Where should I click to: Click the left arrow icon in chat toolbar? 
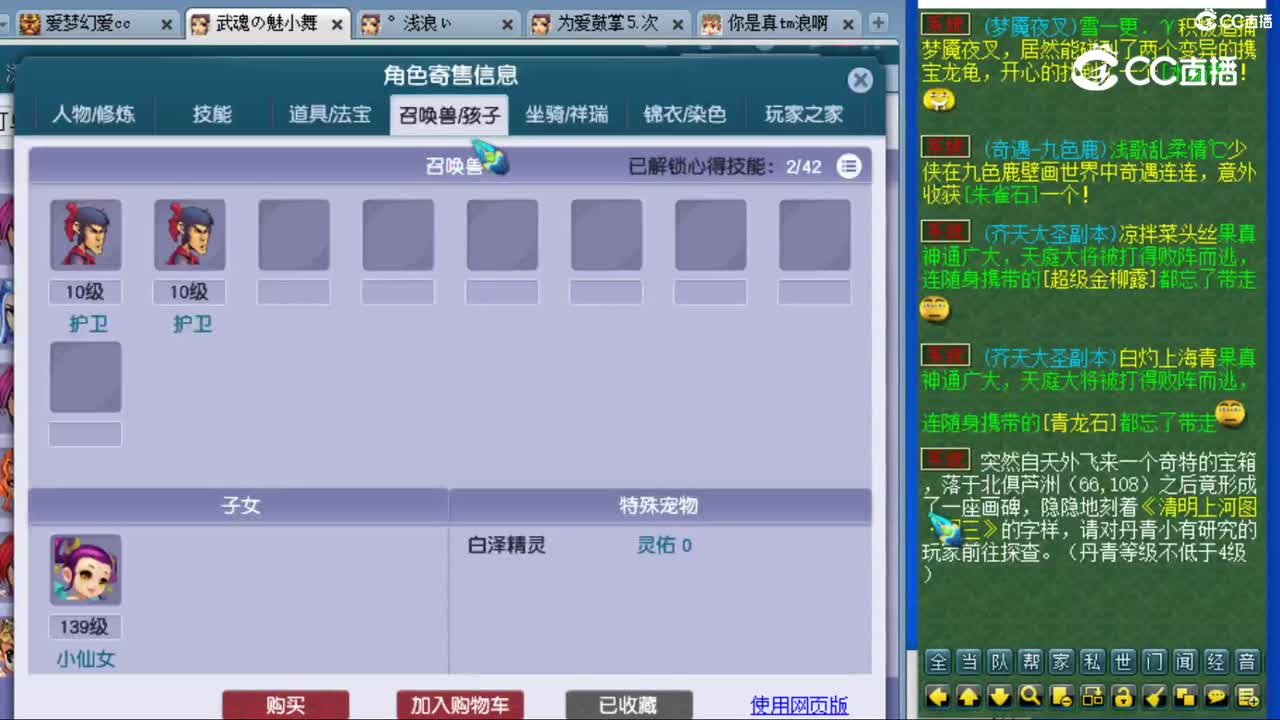[x=937, y=696]
